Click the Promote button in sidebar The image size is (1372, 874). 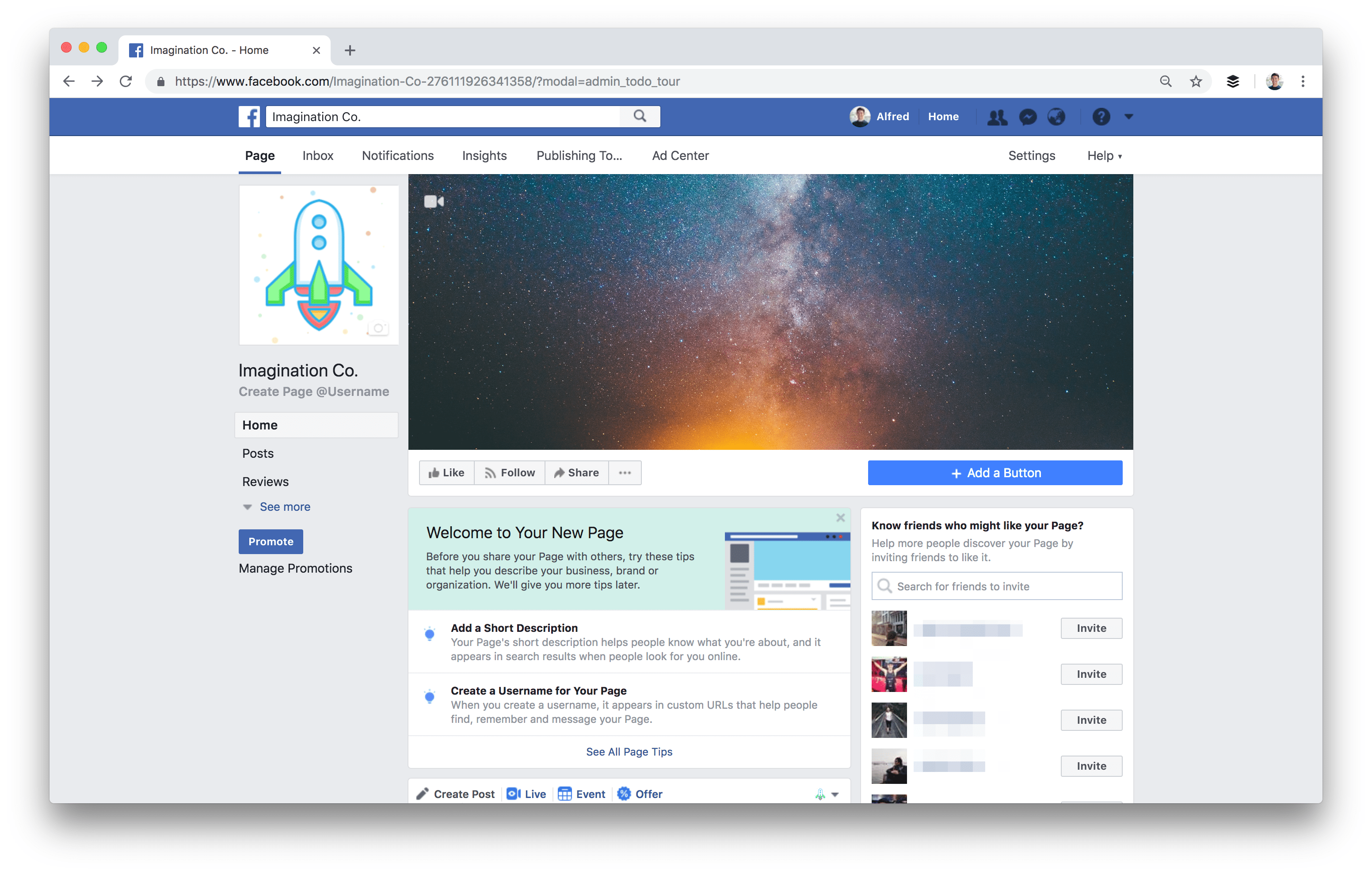coord(270,541)
